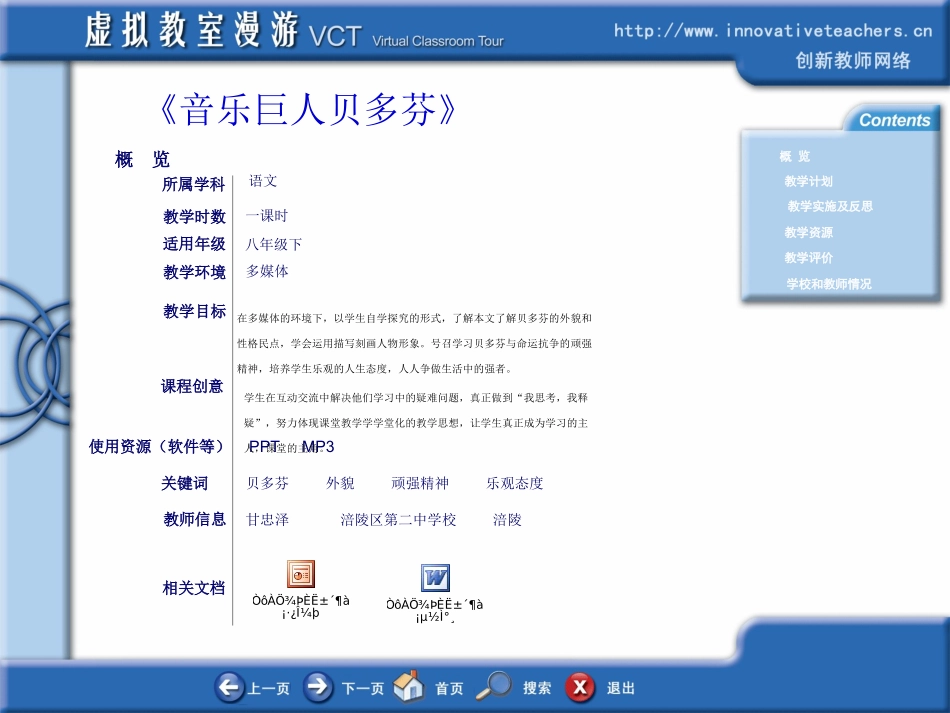Click the 使用资源（软件等） label
Viewport: 950px width, 713px height.
(x=156, y=446)
